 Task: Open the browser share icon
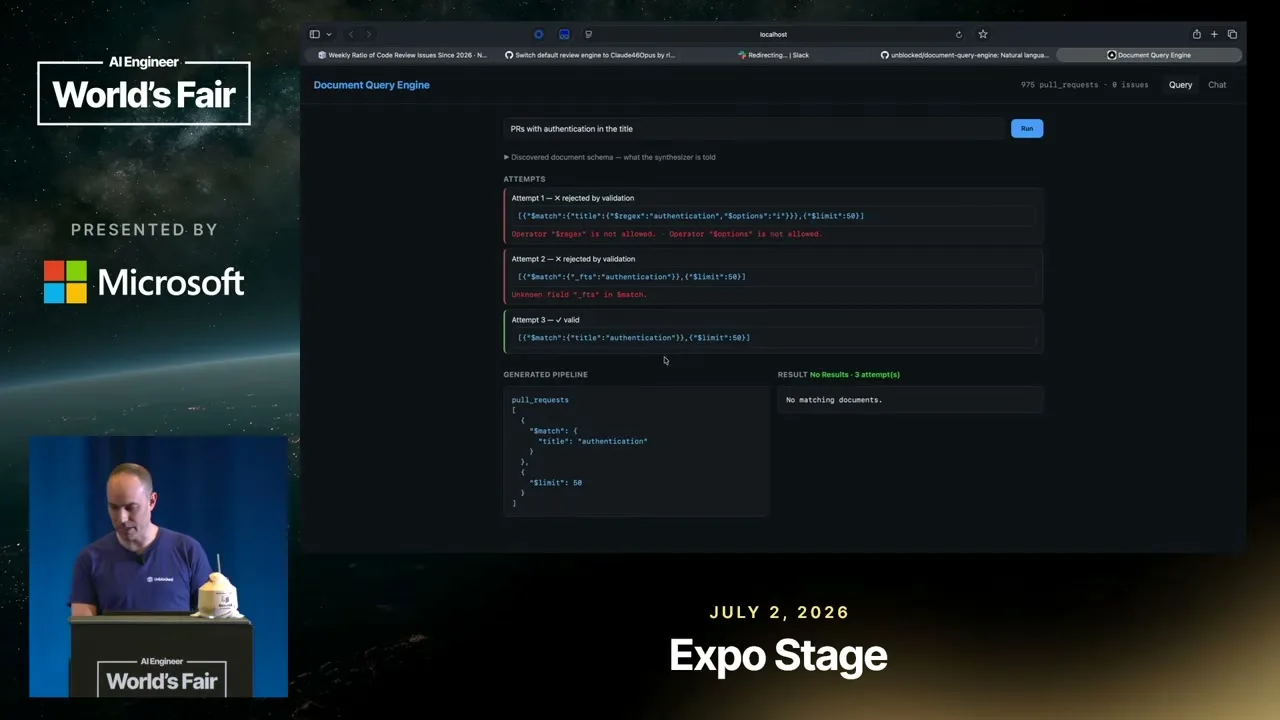1196,34
